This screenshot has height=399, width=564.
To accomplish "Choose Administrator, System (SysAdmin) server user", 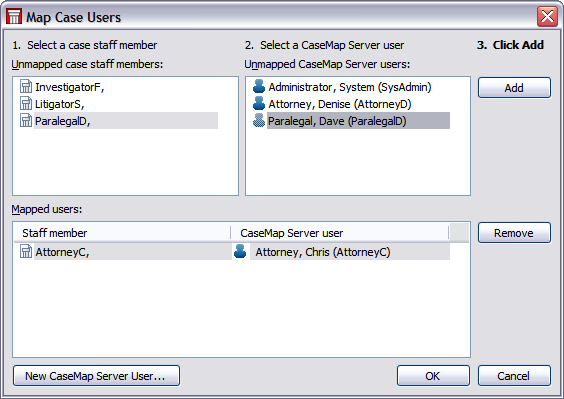I will (x=350, y=87).
